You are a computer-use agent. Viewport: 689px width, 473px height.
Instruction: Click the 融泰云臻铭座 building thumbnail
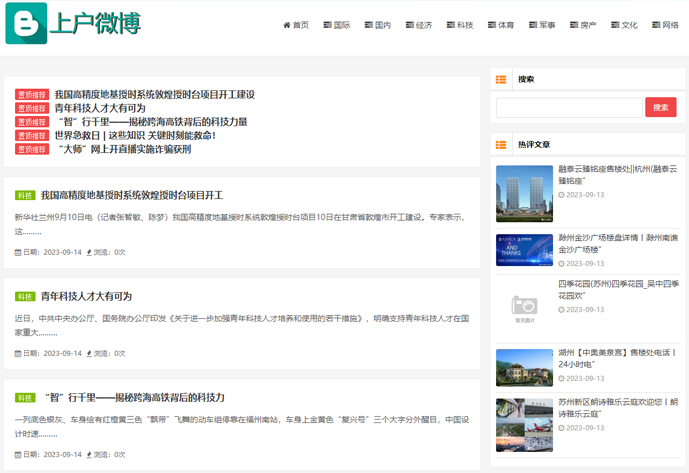[x=524, y=194]
